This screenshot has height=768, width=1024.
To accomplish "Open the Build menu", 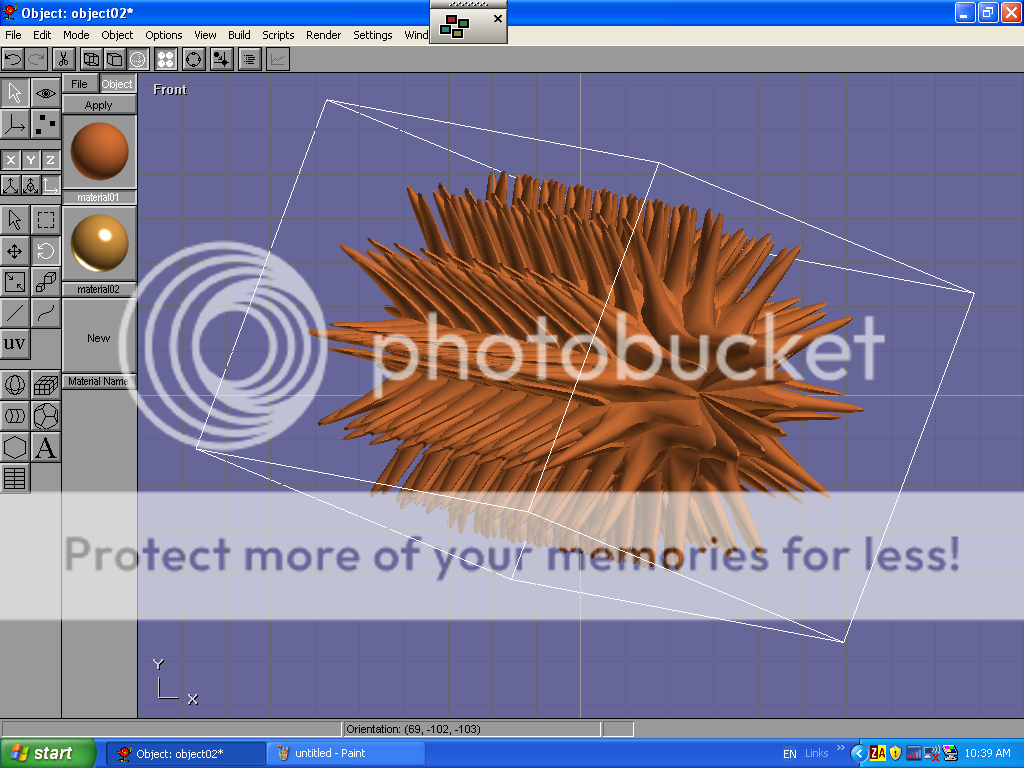I will (x=239, y=35).
